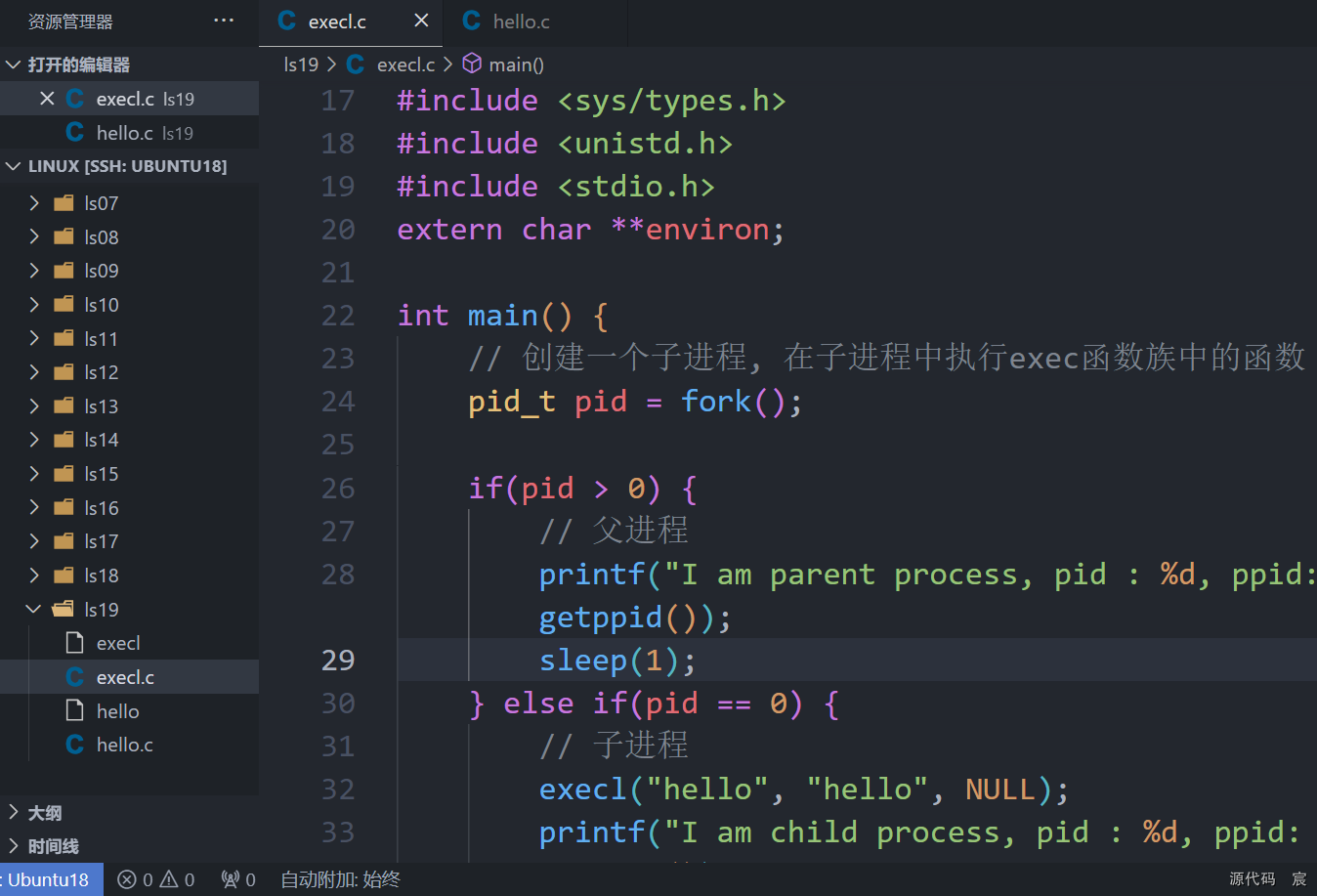Click the ls10 folder icon
The image size is (1317, 896).
click(x=64, y=305)
